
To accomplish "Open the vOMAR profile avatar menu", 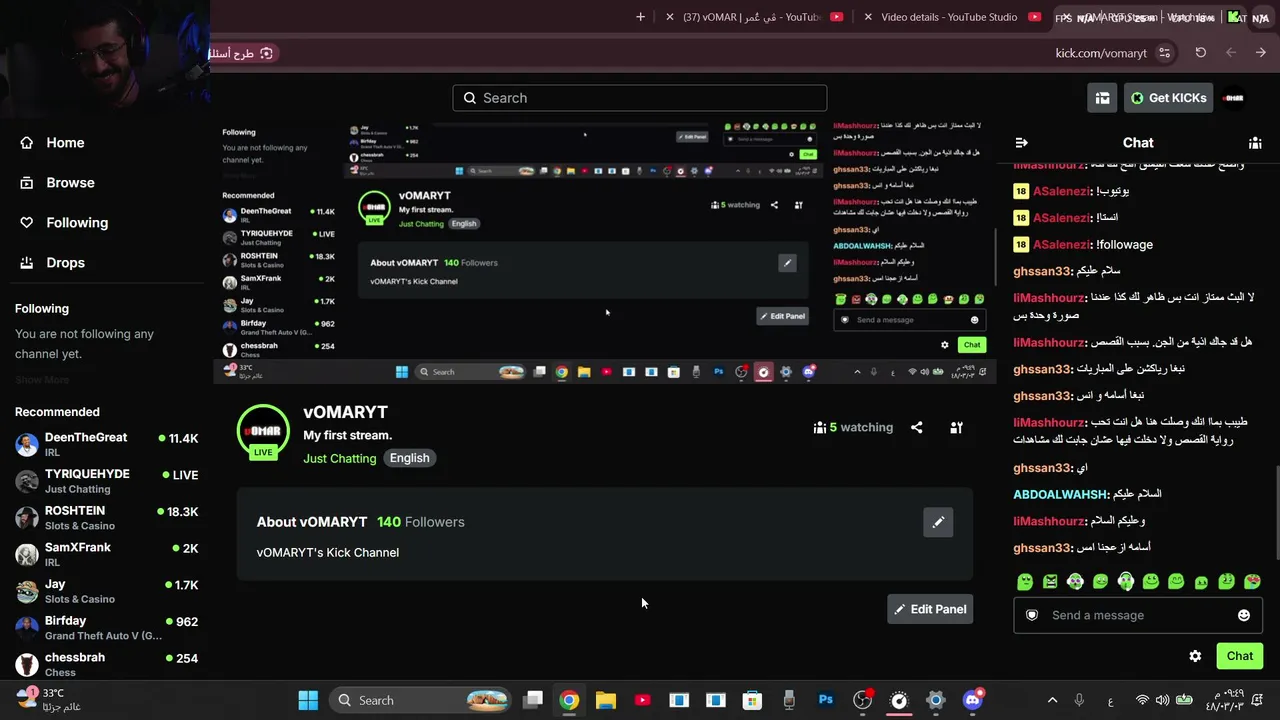I will click(x=1233, y=98).
